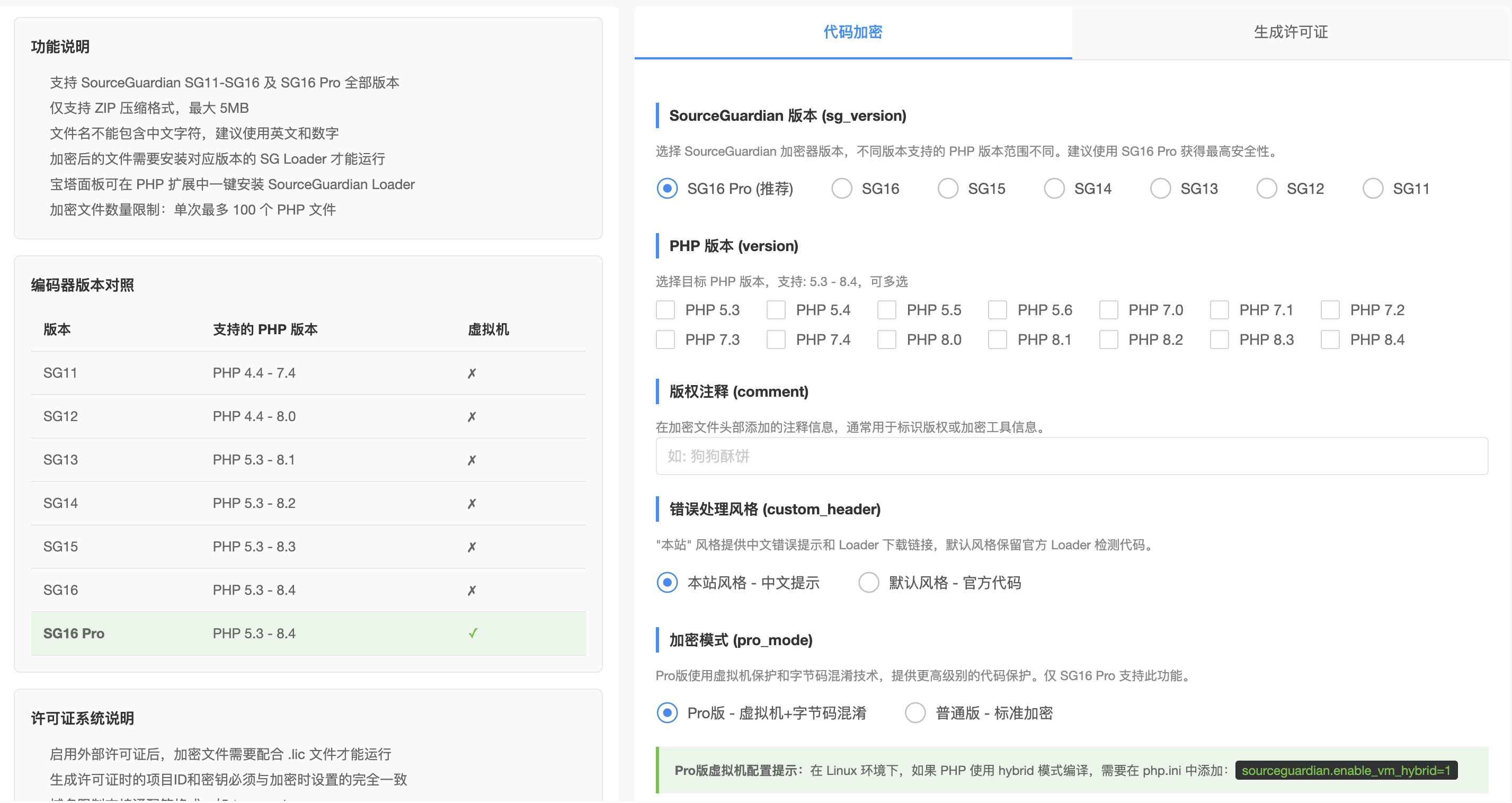Image resolution: width=1512 pixels, height=803 pixels.
Task: Switch to the 生成许可证 tab
Action: pos(1290,32)
